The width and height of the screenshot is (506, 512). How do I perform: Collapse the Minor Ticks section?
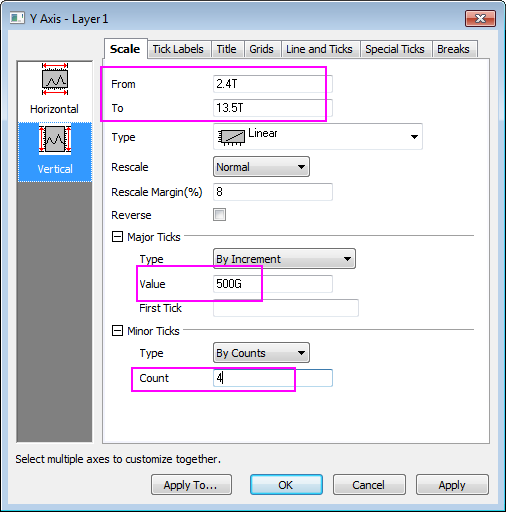tap(117, 331)
